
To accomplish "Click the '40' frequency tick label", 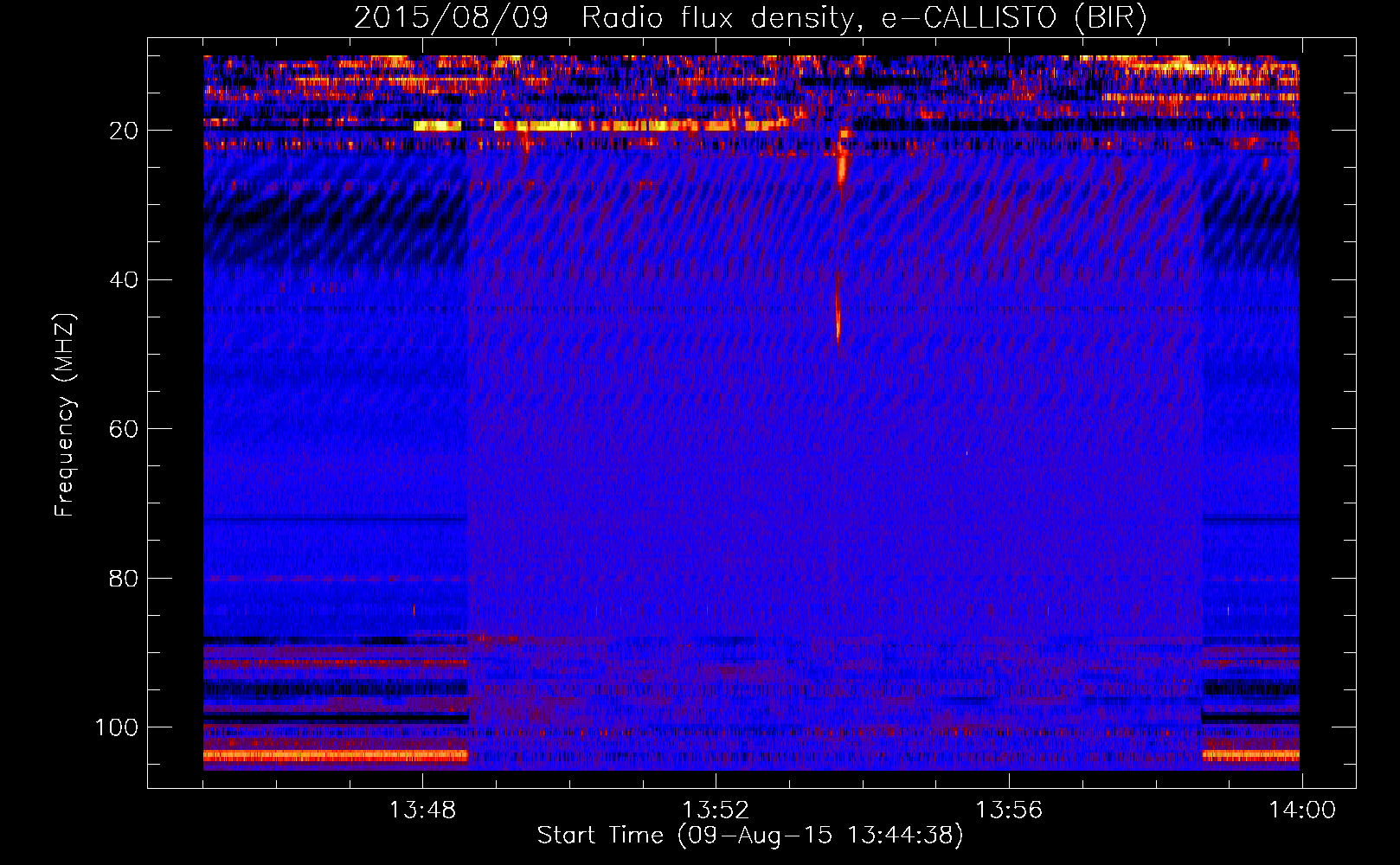I will [124, 280].
